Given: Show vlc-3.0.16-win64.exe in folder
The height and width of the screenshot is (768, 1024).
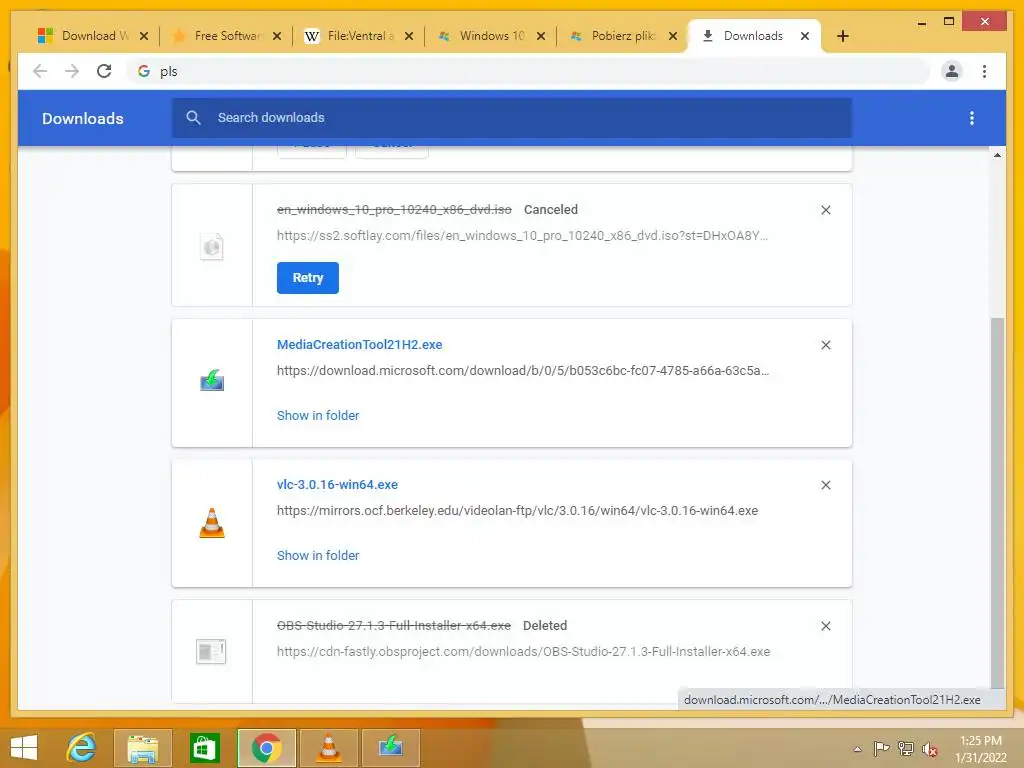Looking at the screenshot, I should coord(318,555).
